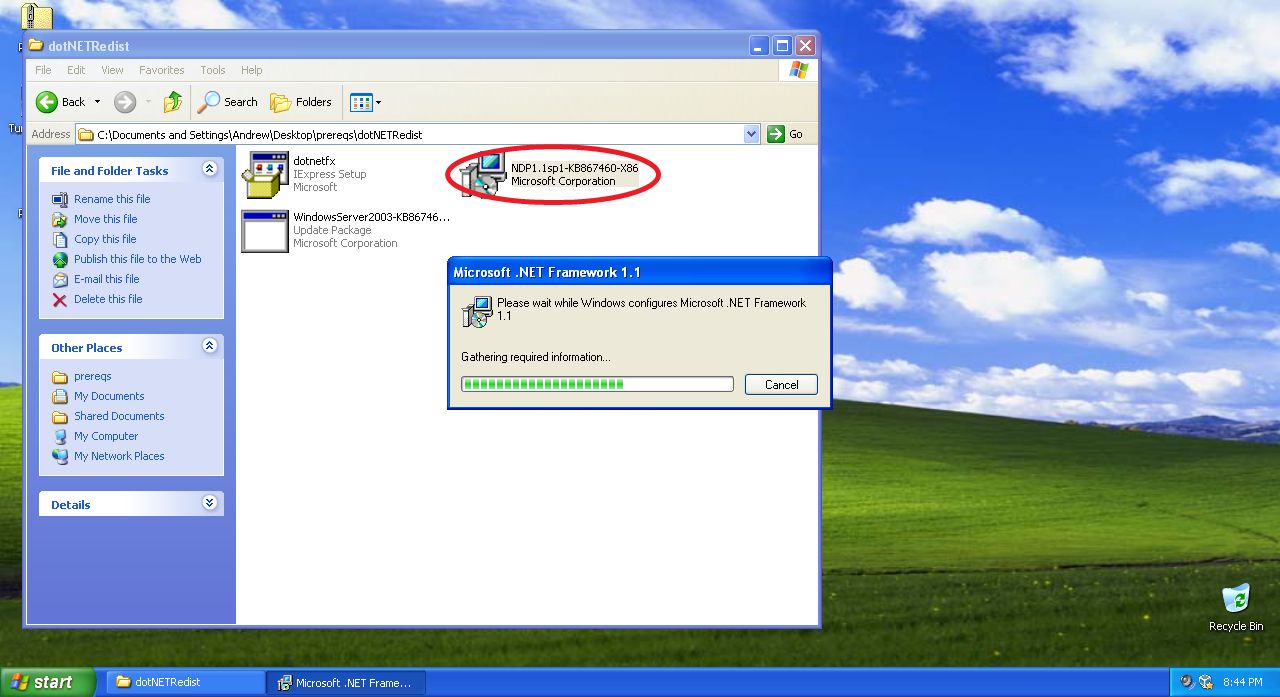The image size is (1280, 697).
Task: Click the Move this file link
Action: [x=106, y=219]
